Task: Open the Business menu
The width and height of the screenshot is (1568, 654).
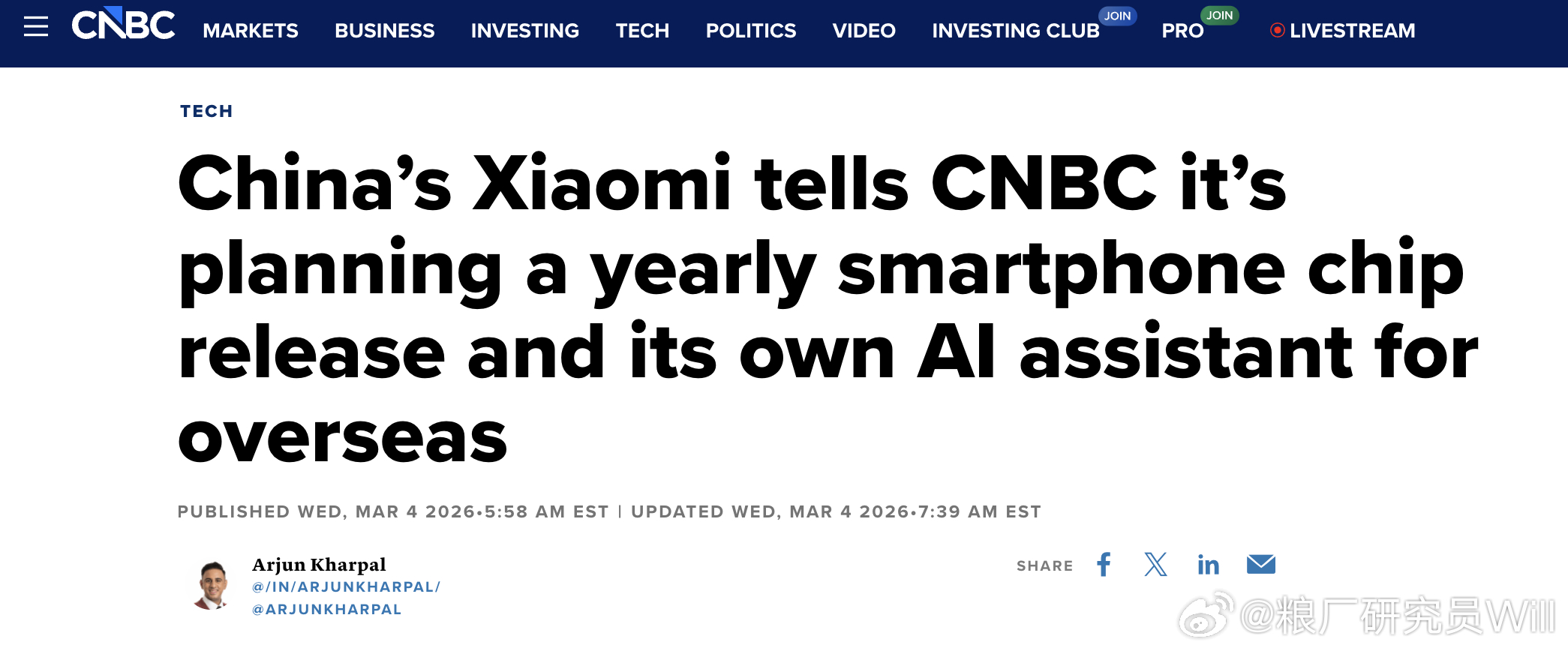Action: pos(384,31)
